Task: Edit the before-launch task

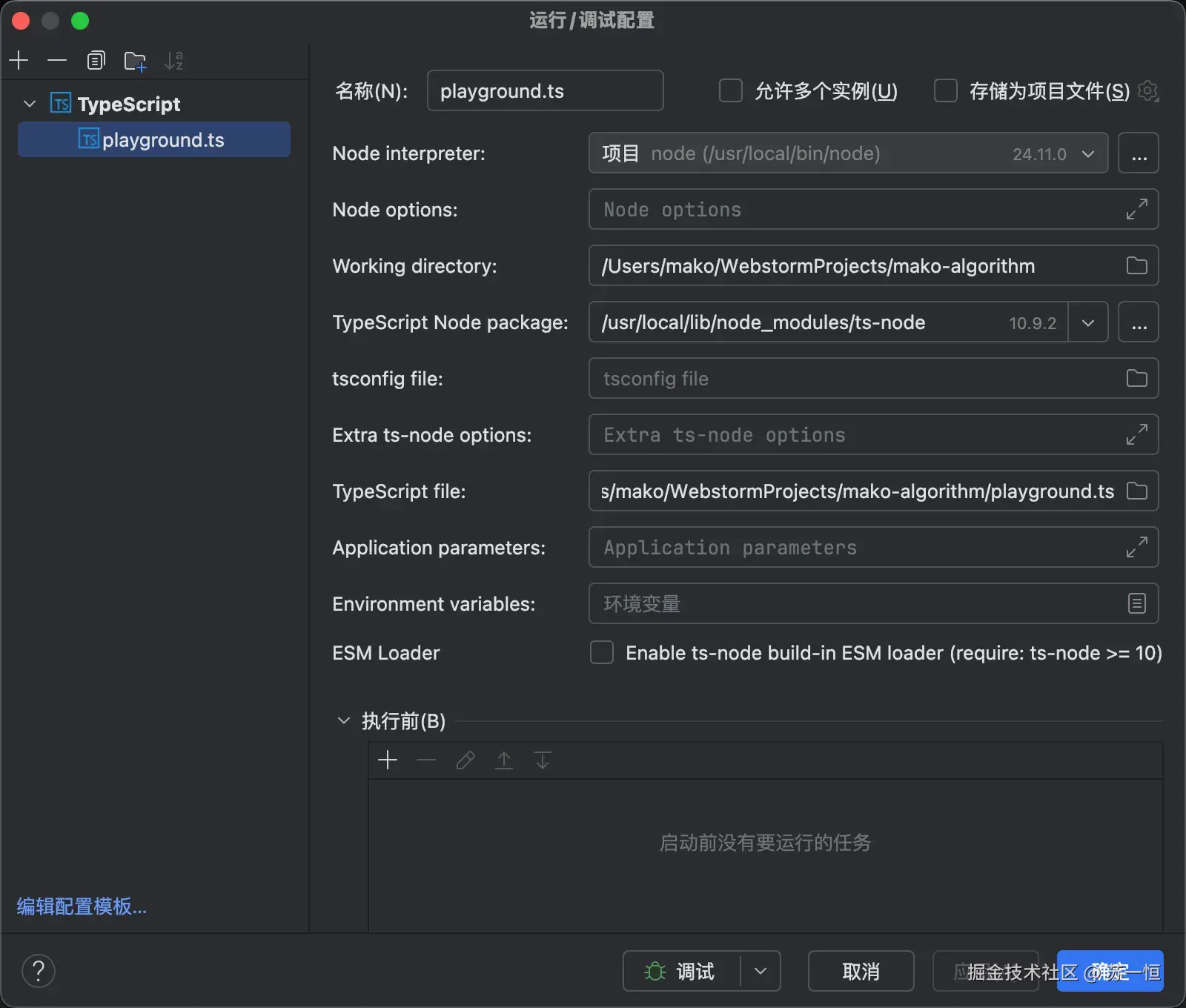Action: coord(466,760)
